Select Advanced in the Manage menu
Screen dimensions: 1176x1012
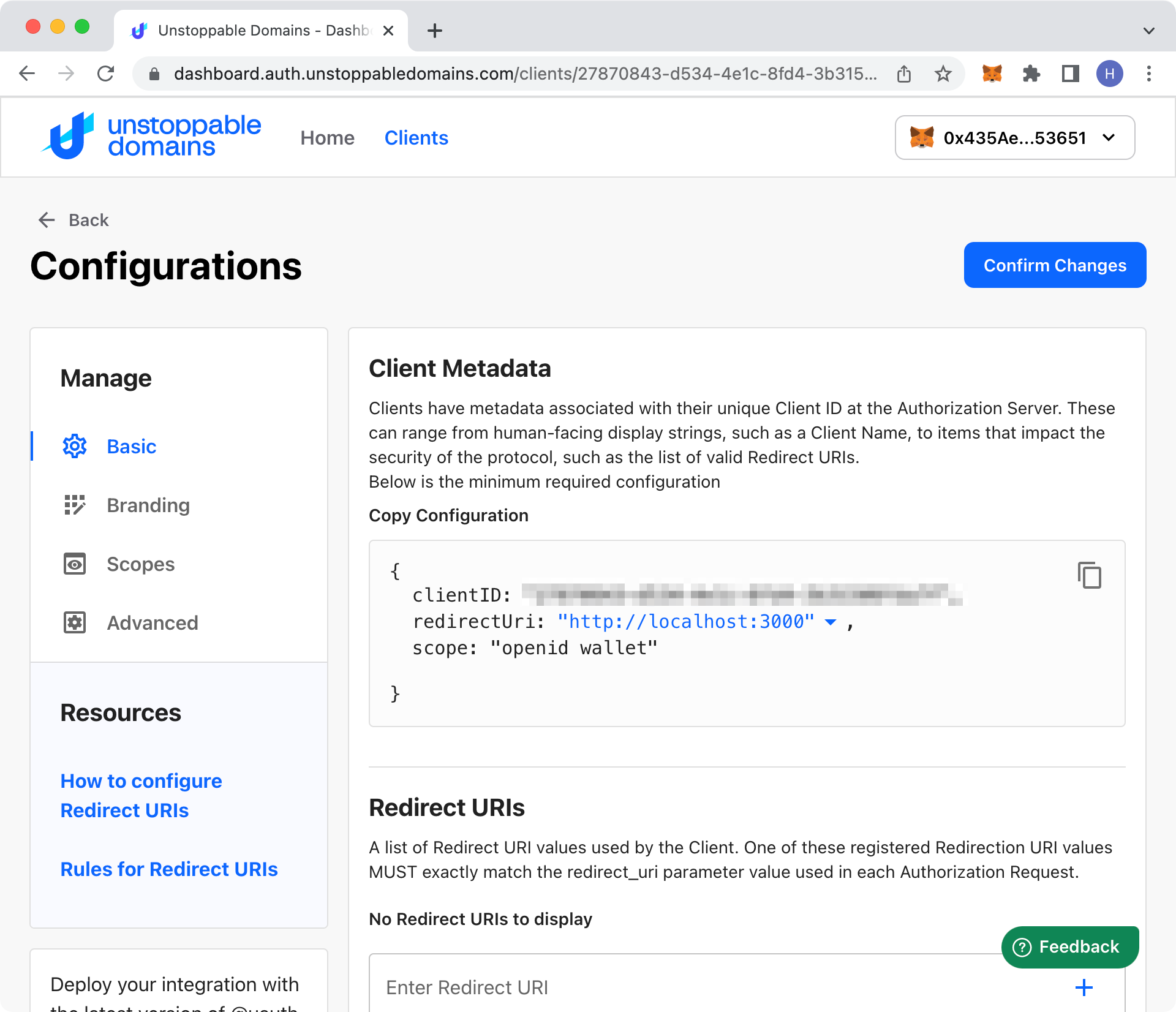click(x=152, y=622)
